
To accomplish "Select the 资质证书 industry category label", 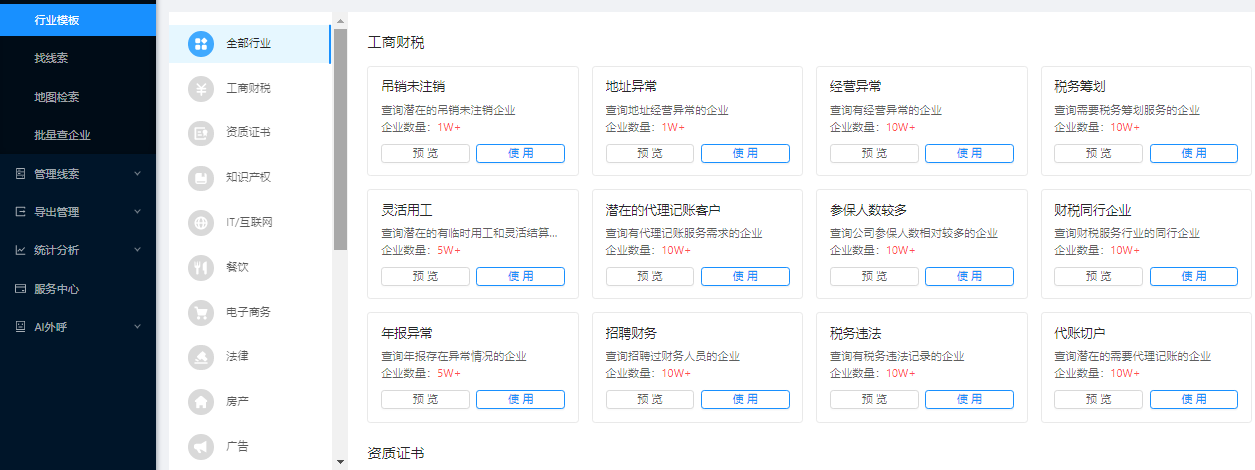I will pos(248,133).
